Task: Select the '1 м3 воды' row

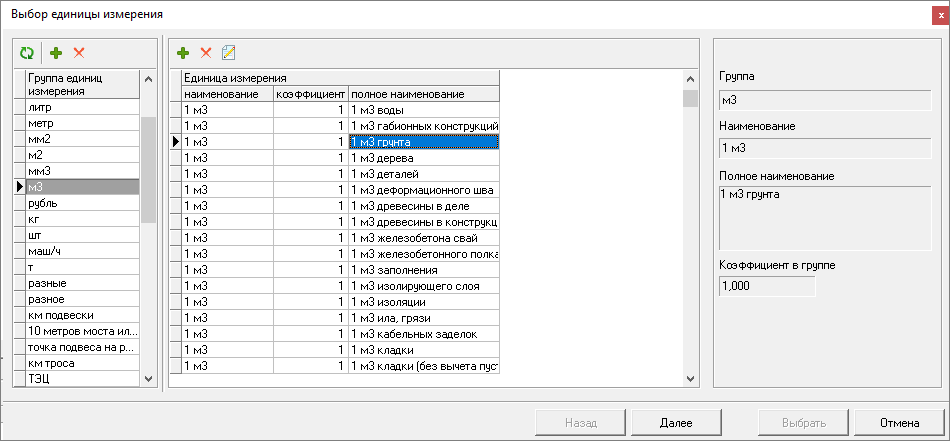Action: [423, 110]
